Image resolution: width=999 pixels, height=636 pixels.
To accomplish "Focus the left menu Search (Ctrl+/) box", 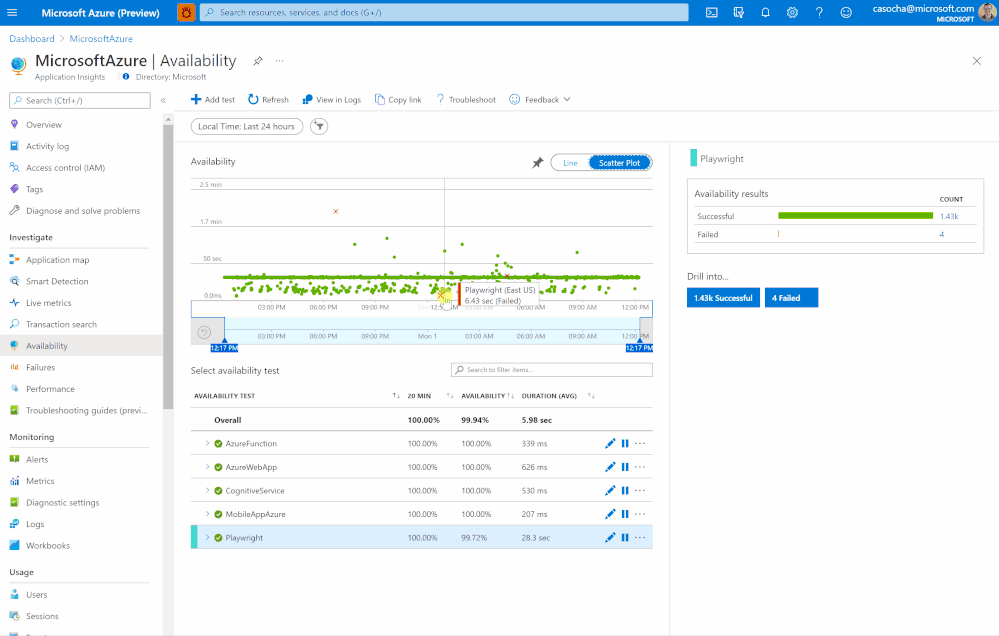I will (x=80, y=100).
